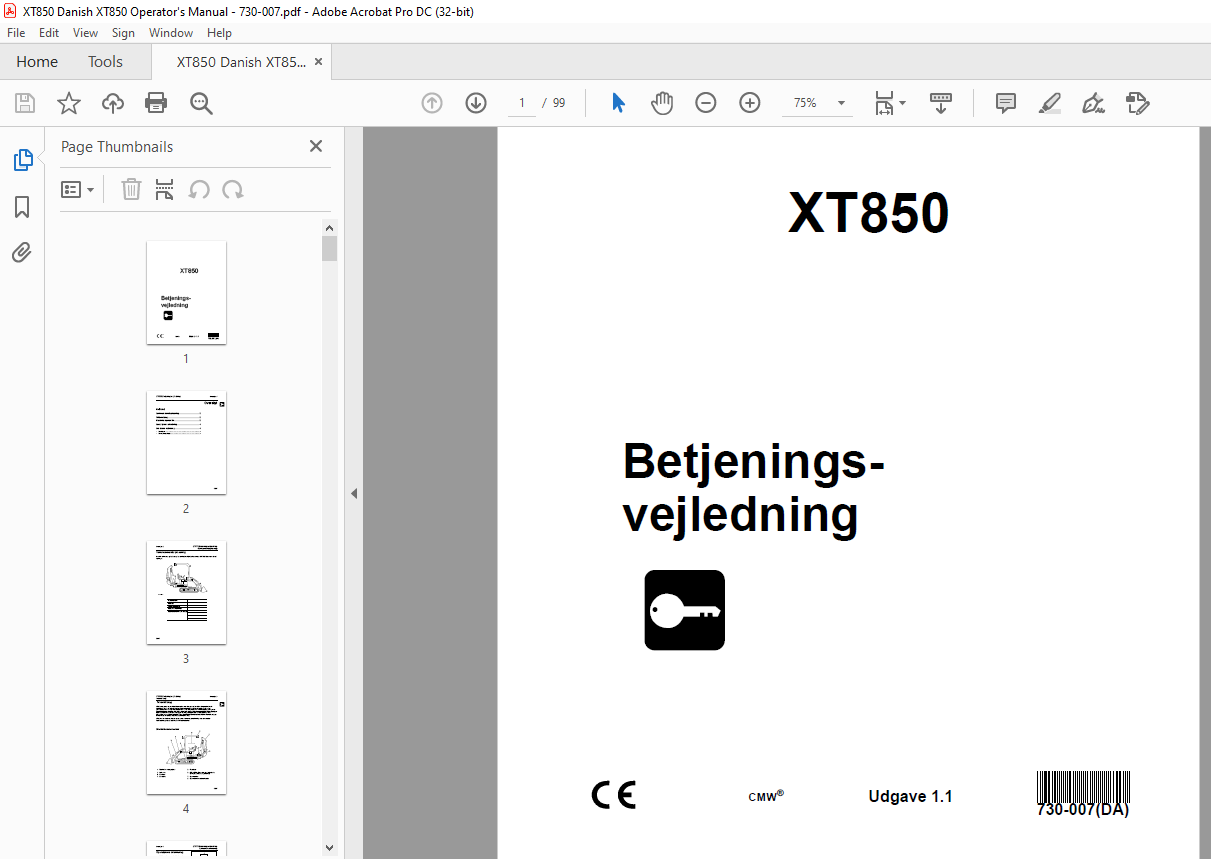Select page 2 thumbnail
The width and height of the screenshot is (1211, 859).
(x=186, y=442)
